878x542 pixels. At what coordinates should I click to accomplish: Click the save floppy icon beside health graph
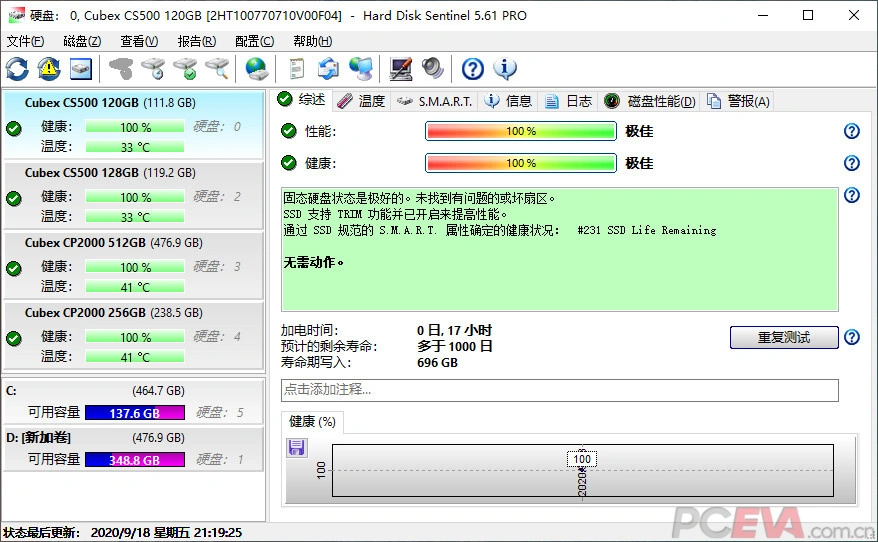click(296, 448)
